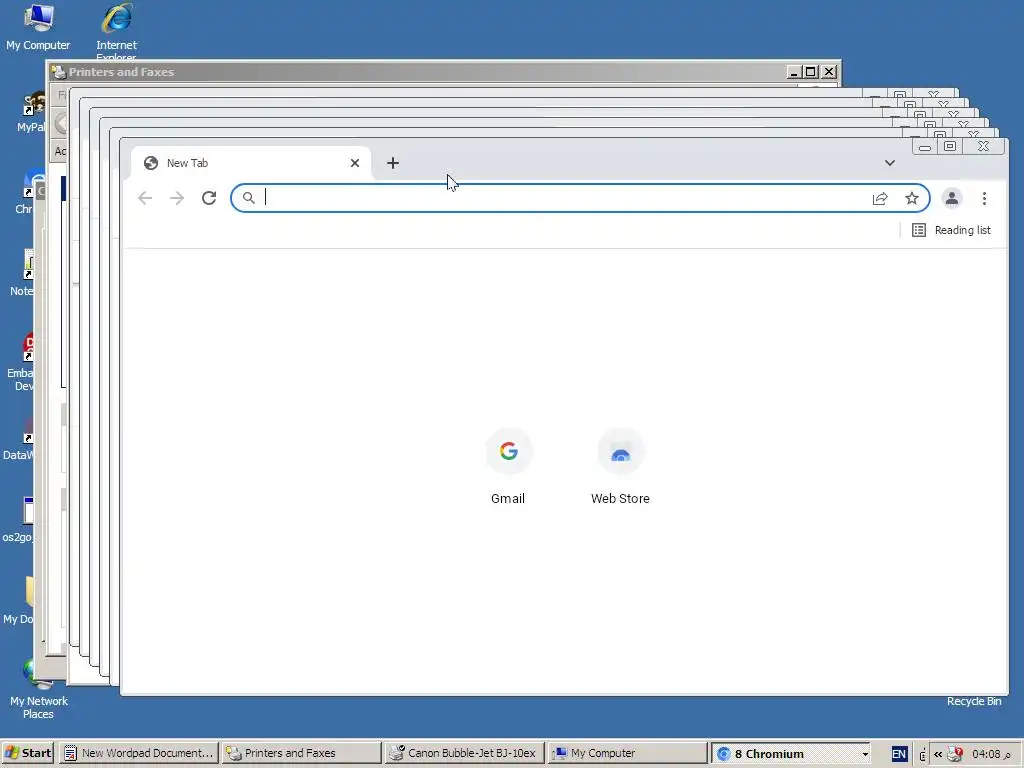Open the Gmail shortcut

pyautogui.click(x=509, y=466)
